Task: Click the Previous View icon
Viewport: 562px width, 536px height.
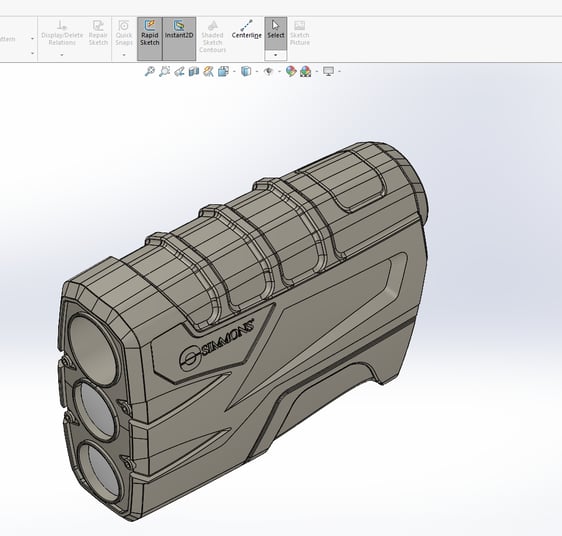Action: (x=179, y=71)
